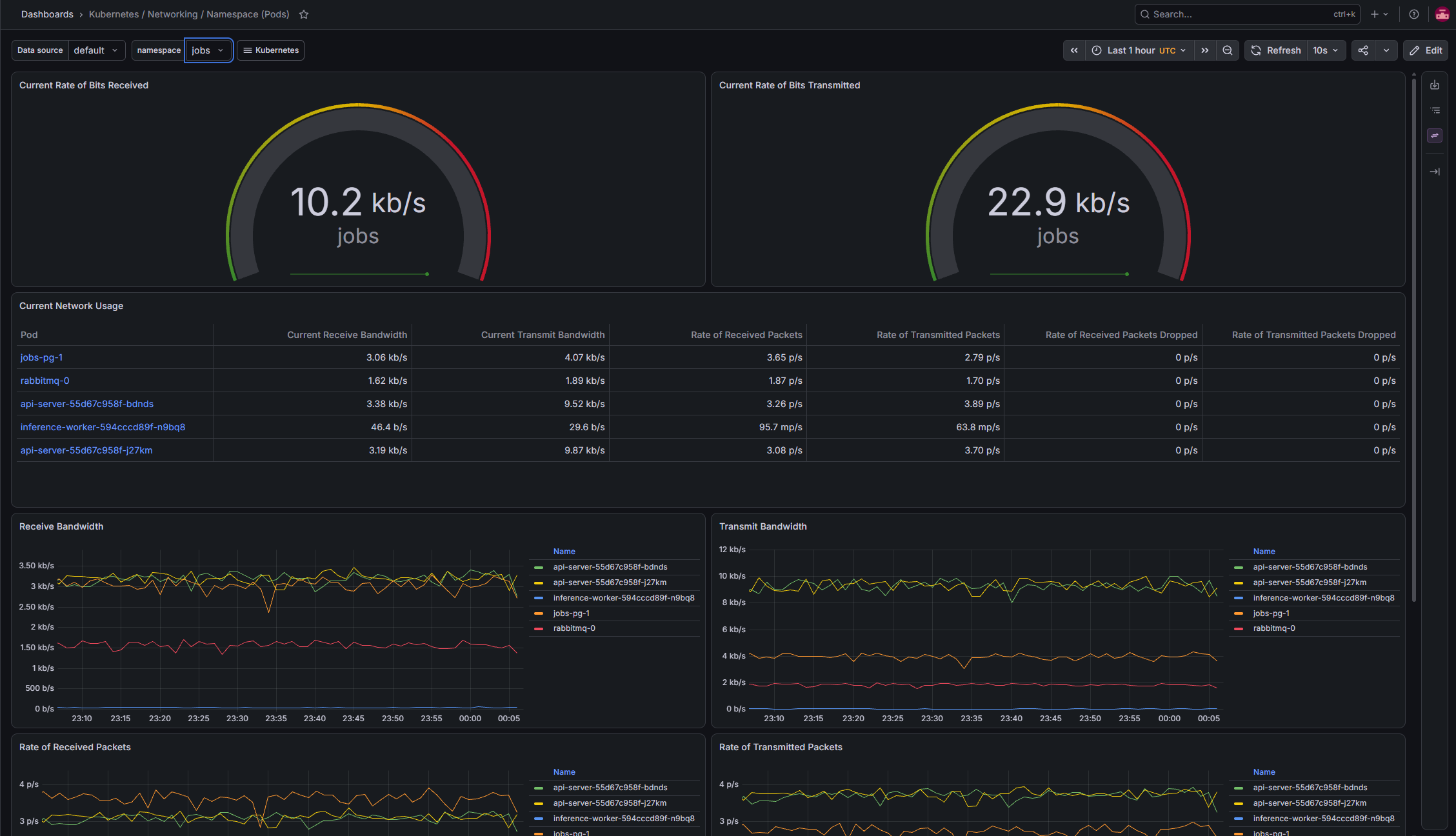Screen dimensions: 1456x836
Task: Toggle jobs-pg-1 series in Transmit Bandwidth legend
Action: click(x=1271, y=613)
